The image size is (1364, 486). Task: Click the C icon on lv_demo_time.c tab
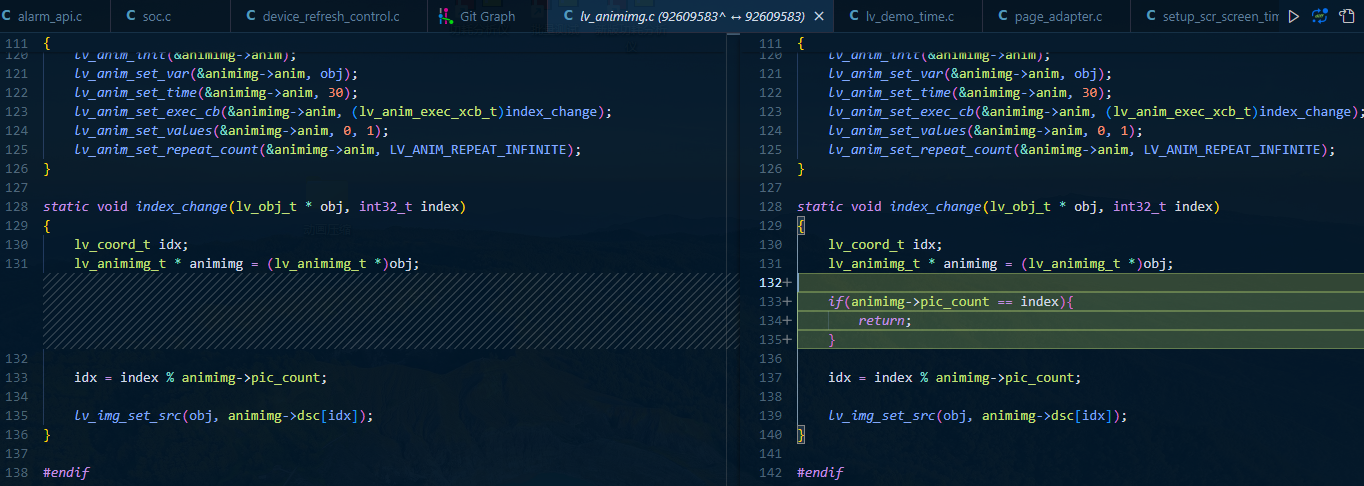(x=853, y=16)
